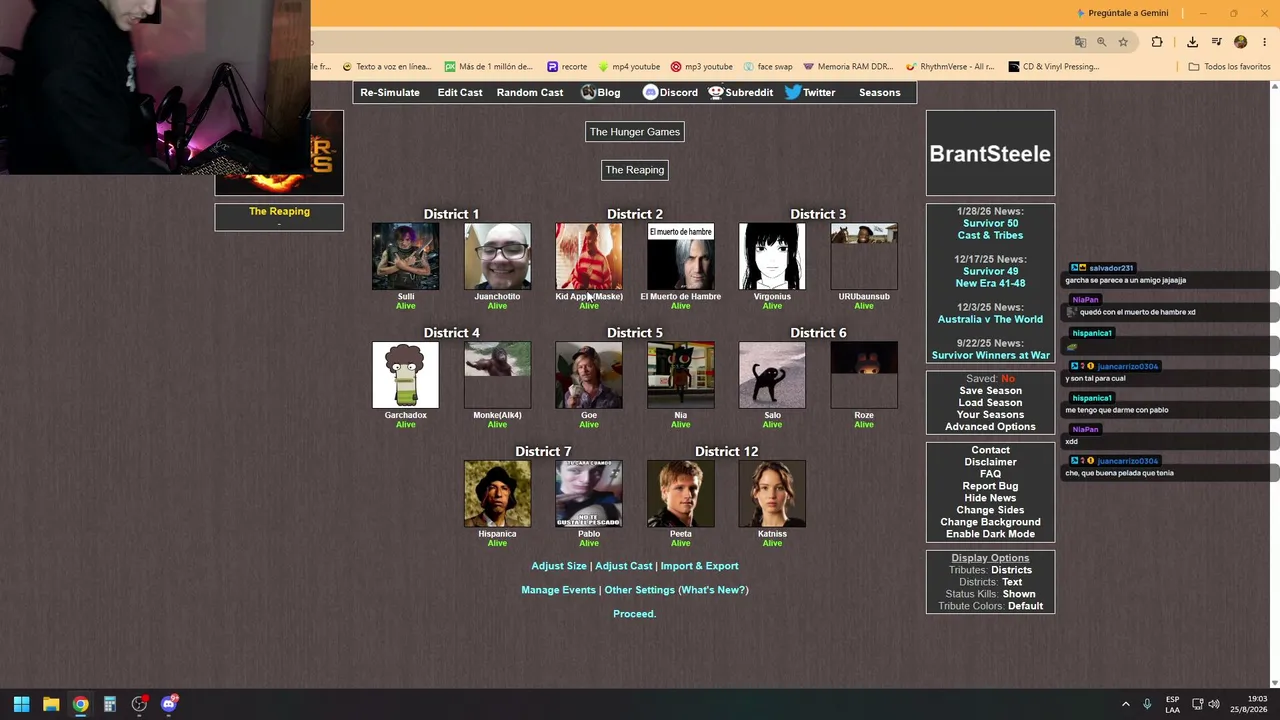Bookmark this page with the star icon
This screenshot has width=1280, height=720.
[x=1123, y=42]
